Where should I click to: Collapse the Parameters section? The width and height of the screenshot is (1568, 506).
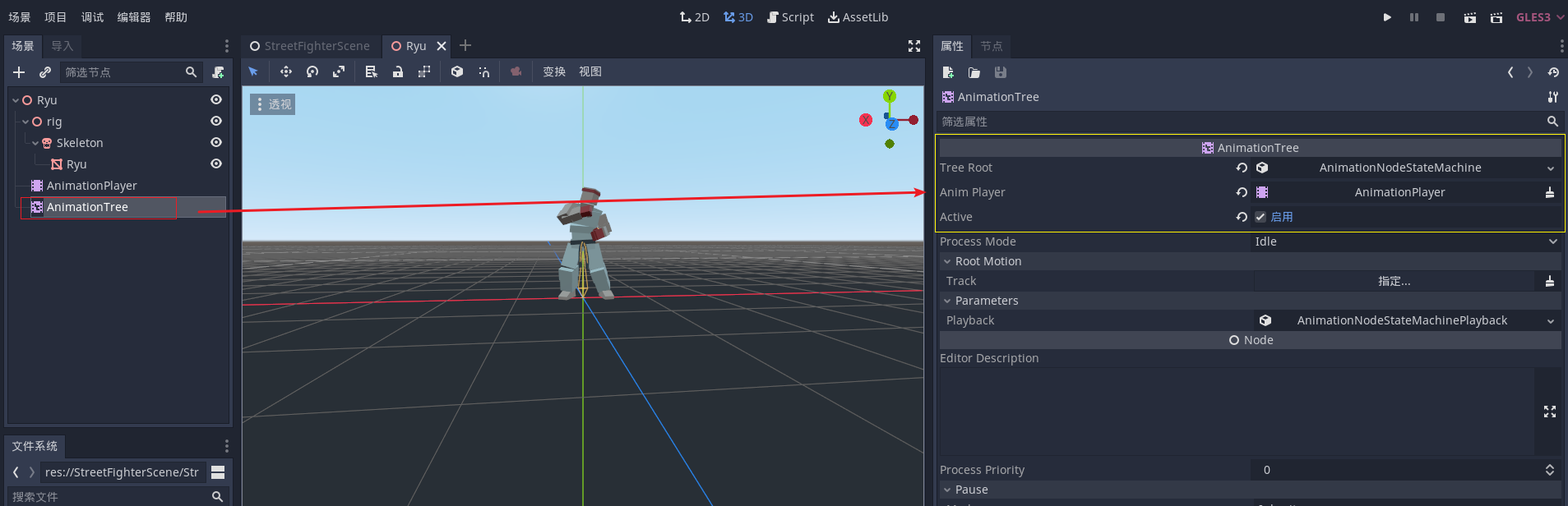947,301
